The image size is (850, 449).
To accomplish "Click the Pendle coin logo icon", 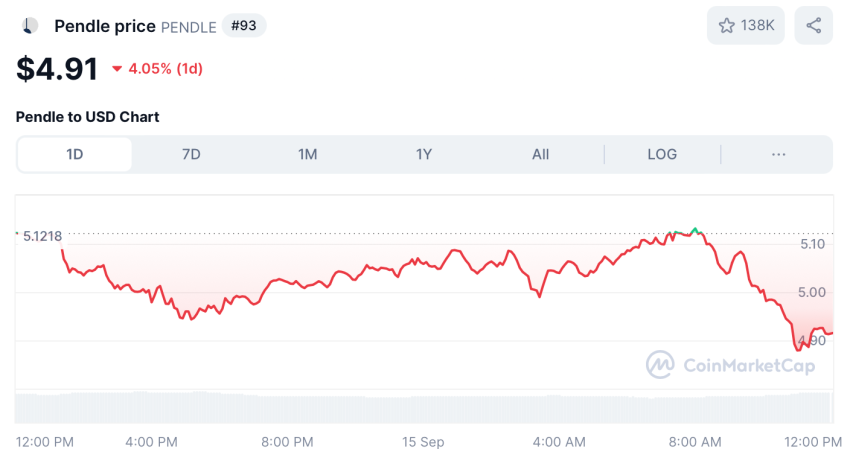I will 30,25.
